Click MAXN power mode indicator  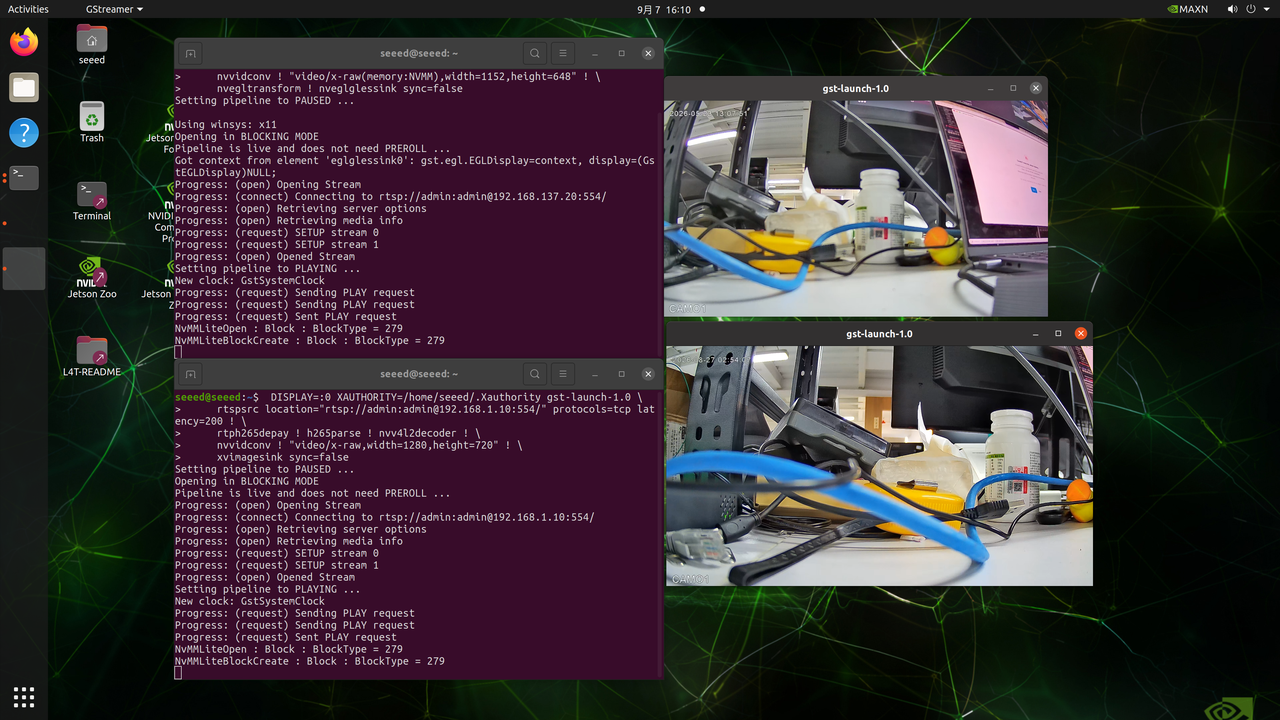click(1187, 9)
